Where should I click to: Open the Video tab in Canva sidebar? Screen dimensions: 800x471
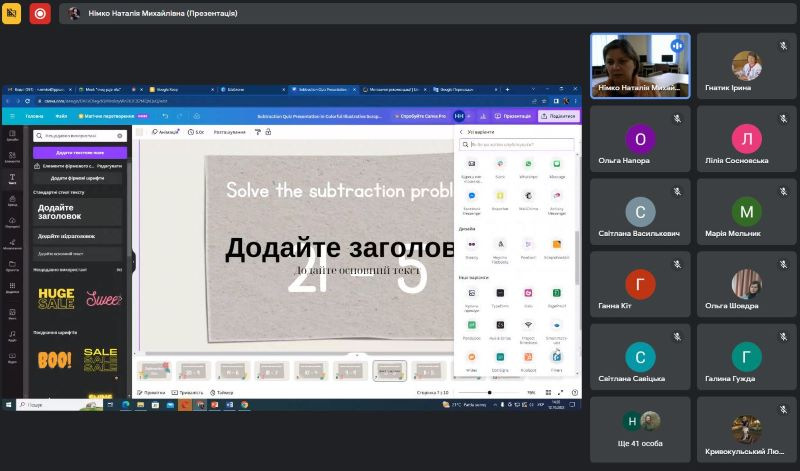(x=12, y=358)
